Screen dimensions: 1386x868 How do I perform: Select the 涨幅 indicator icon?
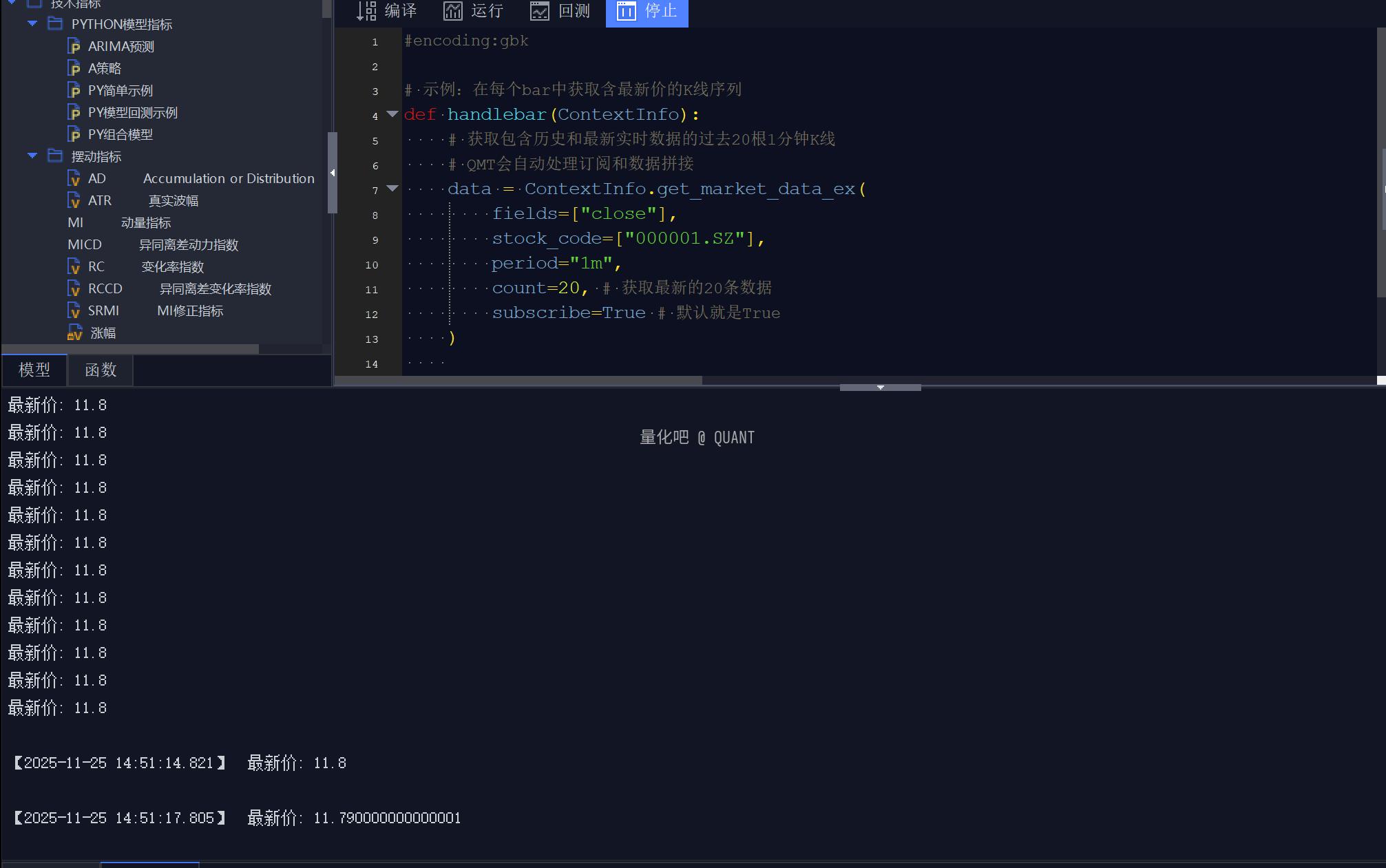[x=74, y=333]
